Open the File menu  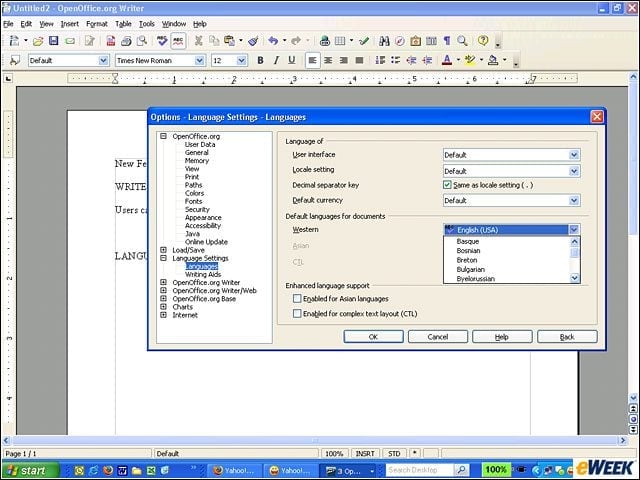tap(8, 24)
